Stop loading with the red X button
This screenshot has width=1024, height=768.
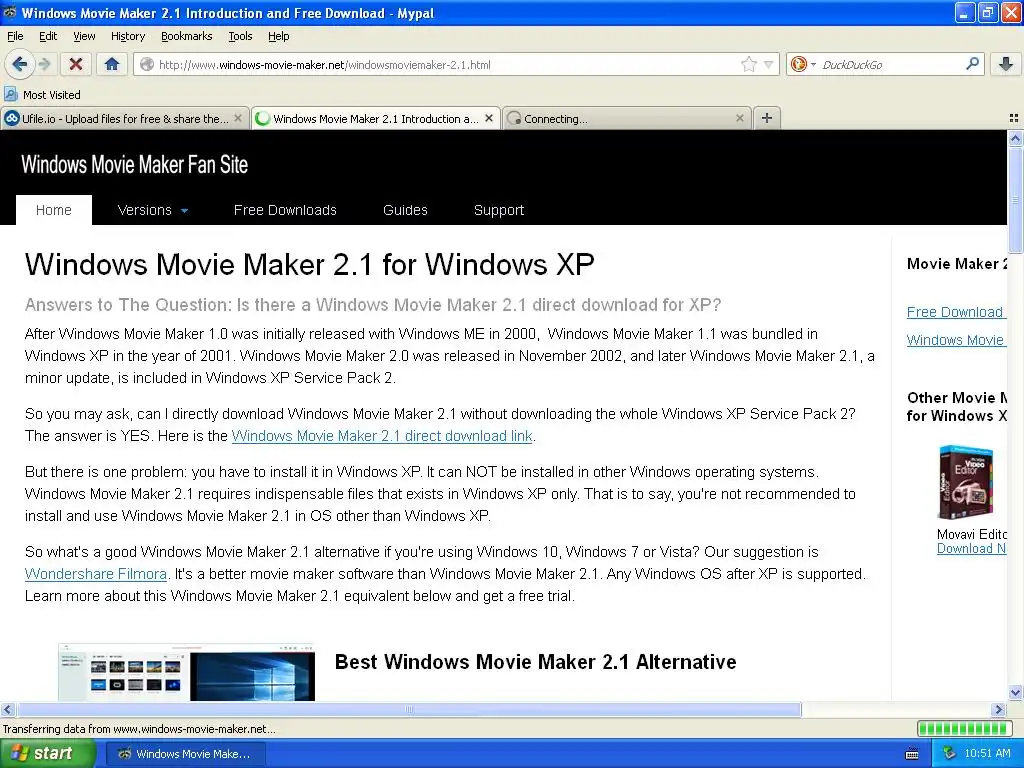(76, 64)
